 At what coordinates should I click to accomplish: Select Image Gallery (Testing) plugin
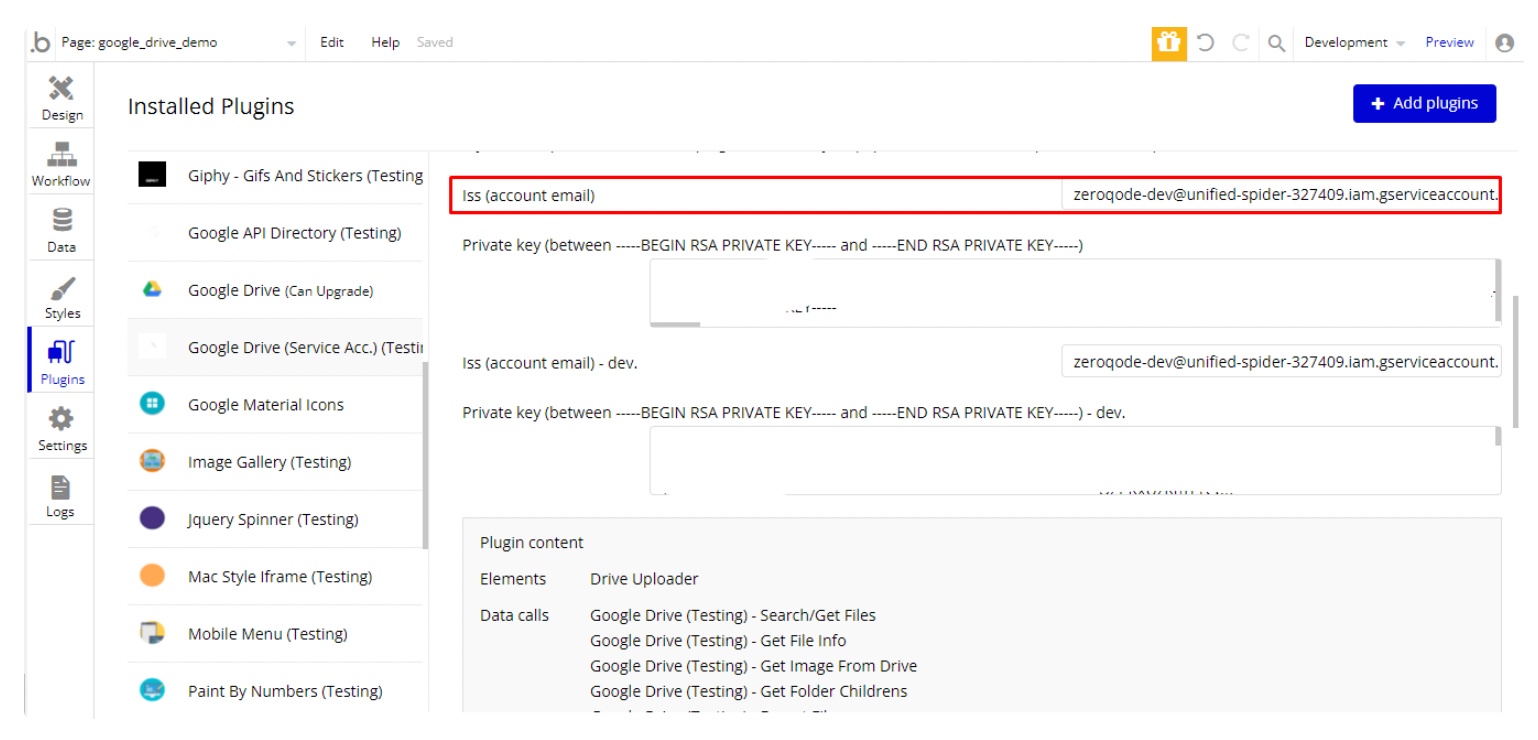(275, 461)
